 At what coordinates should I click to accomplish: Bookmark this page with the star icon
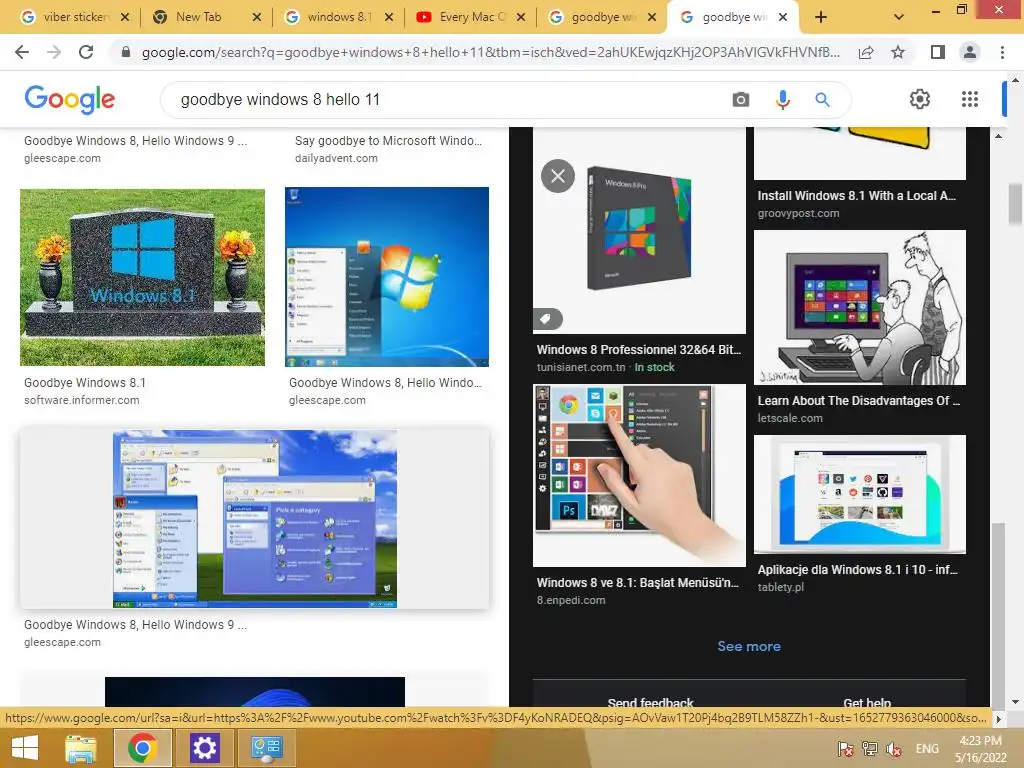(898, 52)
